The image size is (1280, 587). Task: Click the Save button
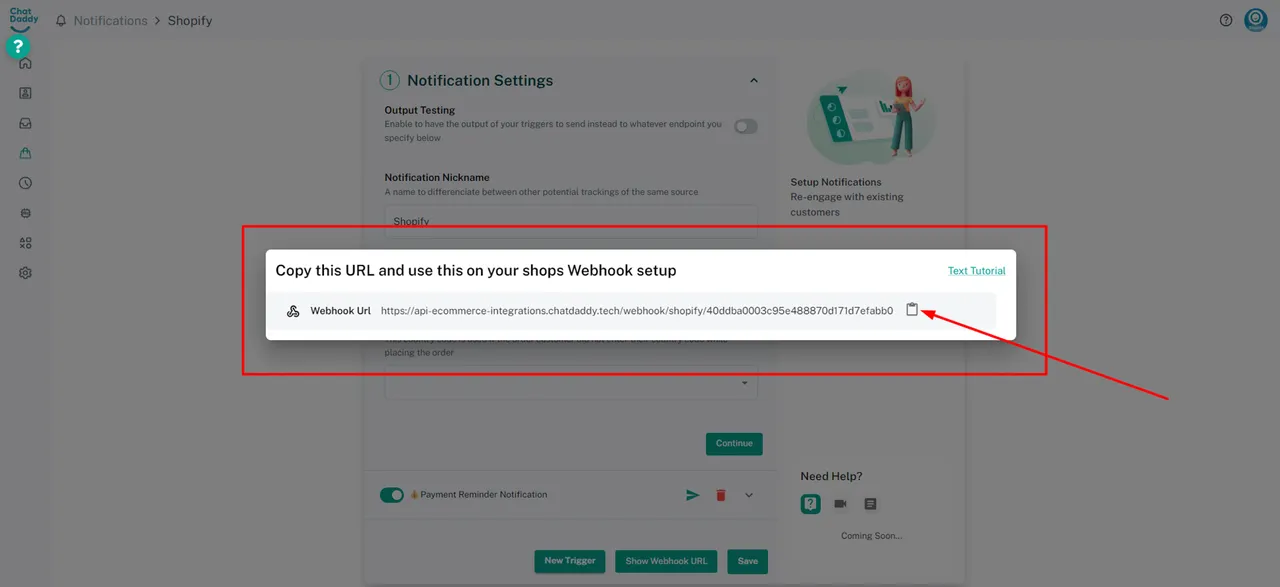[x=747, y=561]
